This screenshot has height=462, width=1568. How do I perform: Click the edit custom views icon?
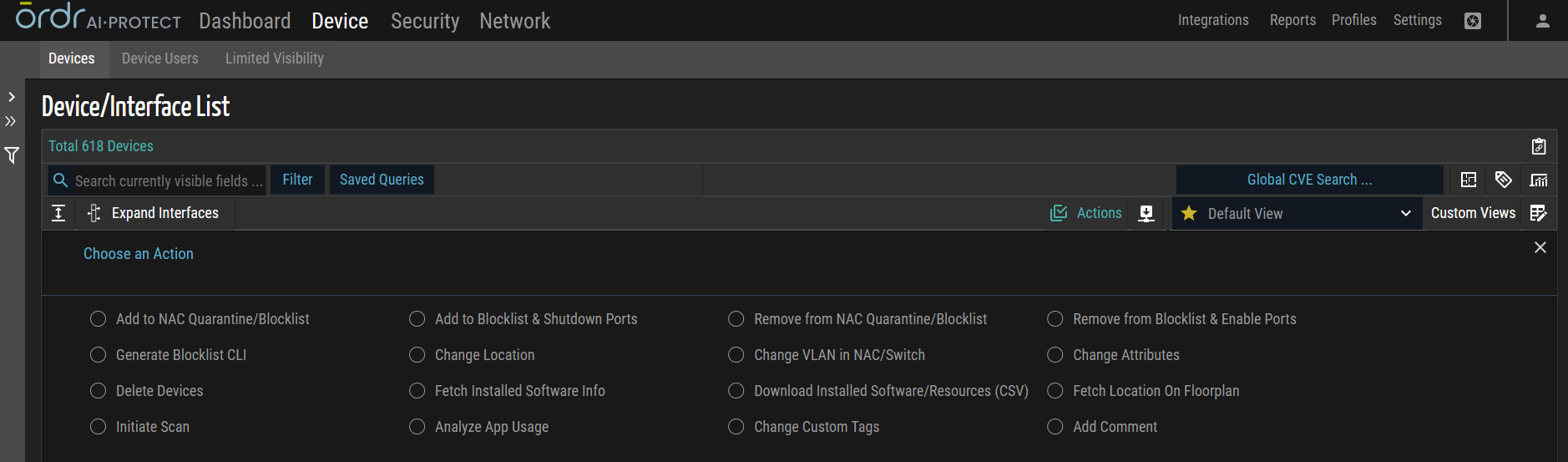pyautogui.click(x=1539, y=213)
